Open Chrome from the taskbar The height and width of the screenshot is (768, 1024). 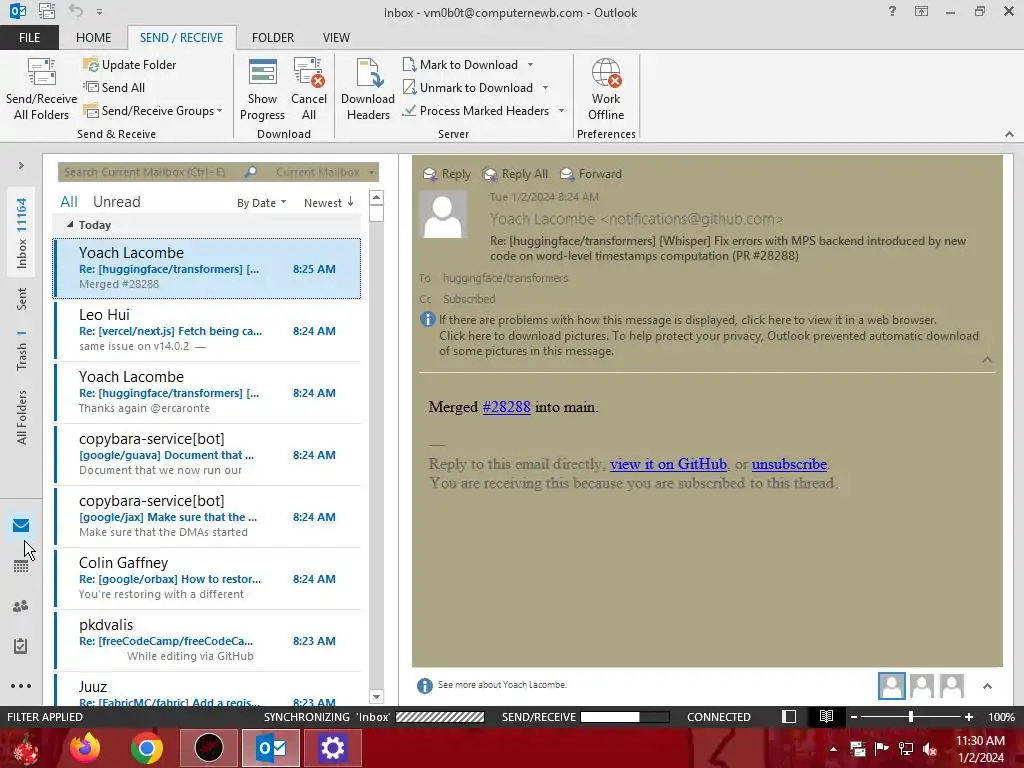(146, 748)
